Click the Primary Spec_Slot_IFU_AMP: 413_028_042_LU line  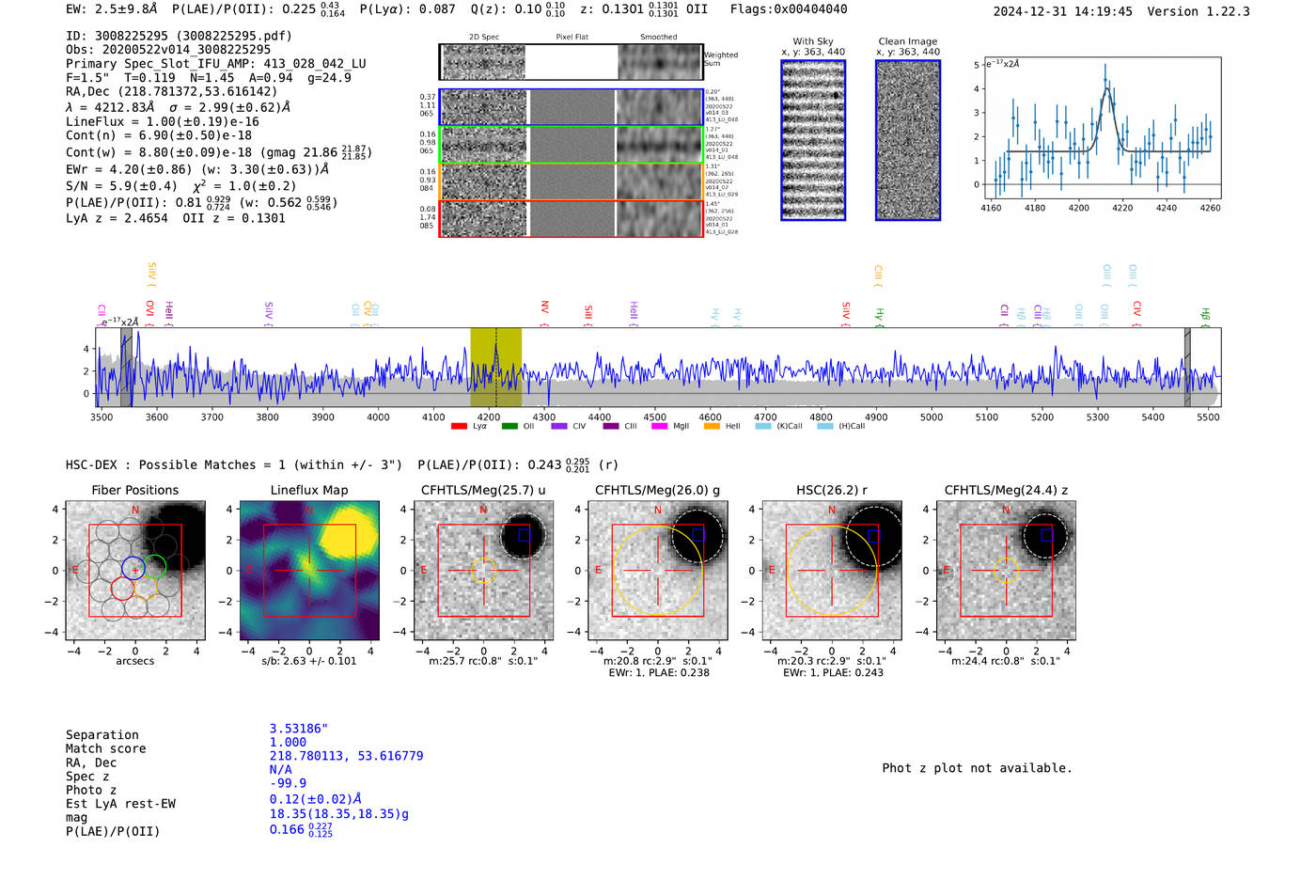216,64
